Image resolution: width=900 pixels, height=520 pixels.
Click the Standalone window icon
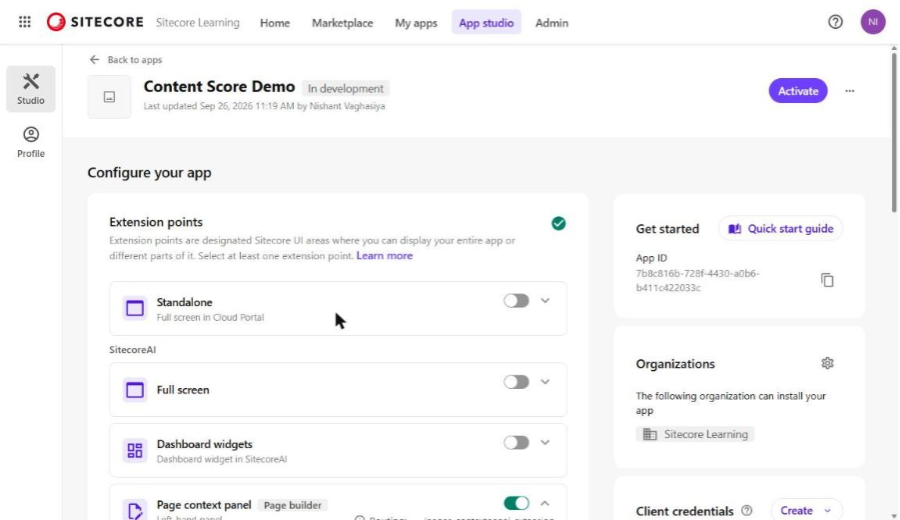[x=135, y=308]
